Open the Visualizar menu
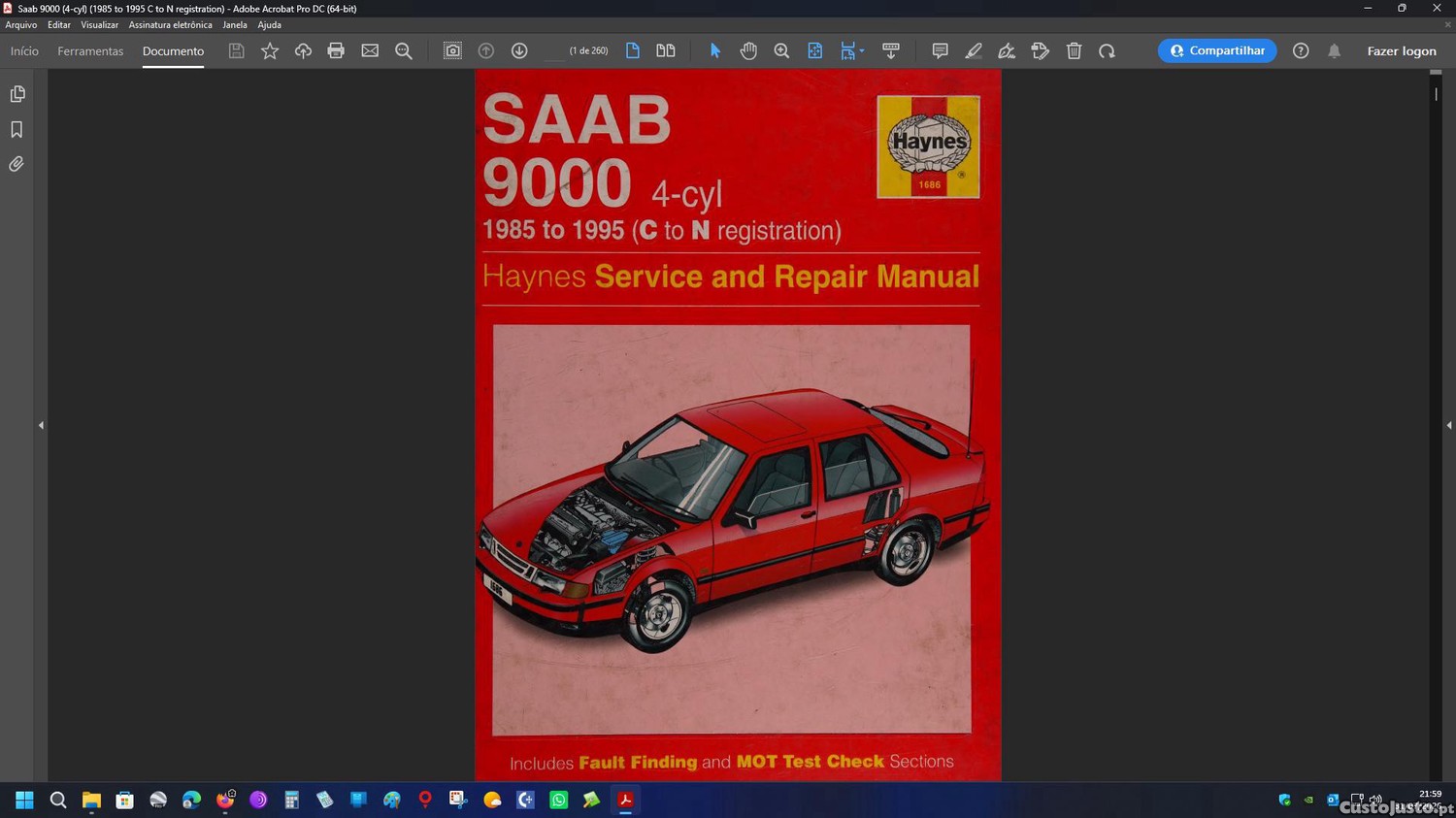The image size is (1456, 818). tap(99, 25)
